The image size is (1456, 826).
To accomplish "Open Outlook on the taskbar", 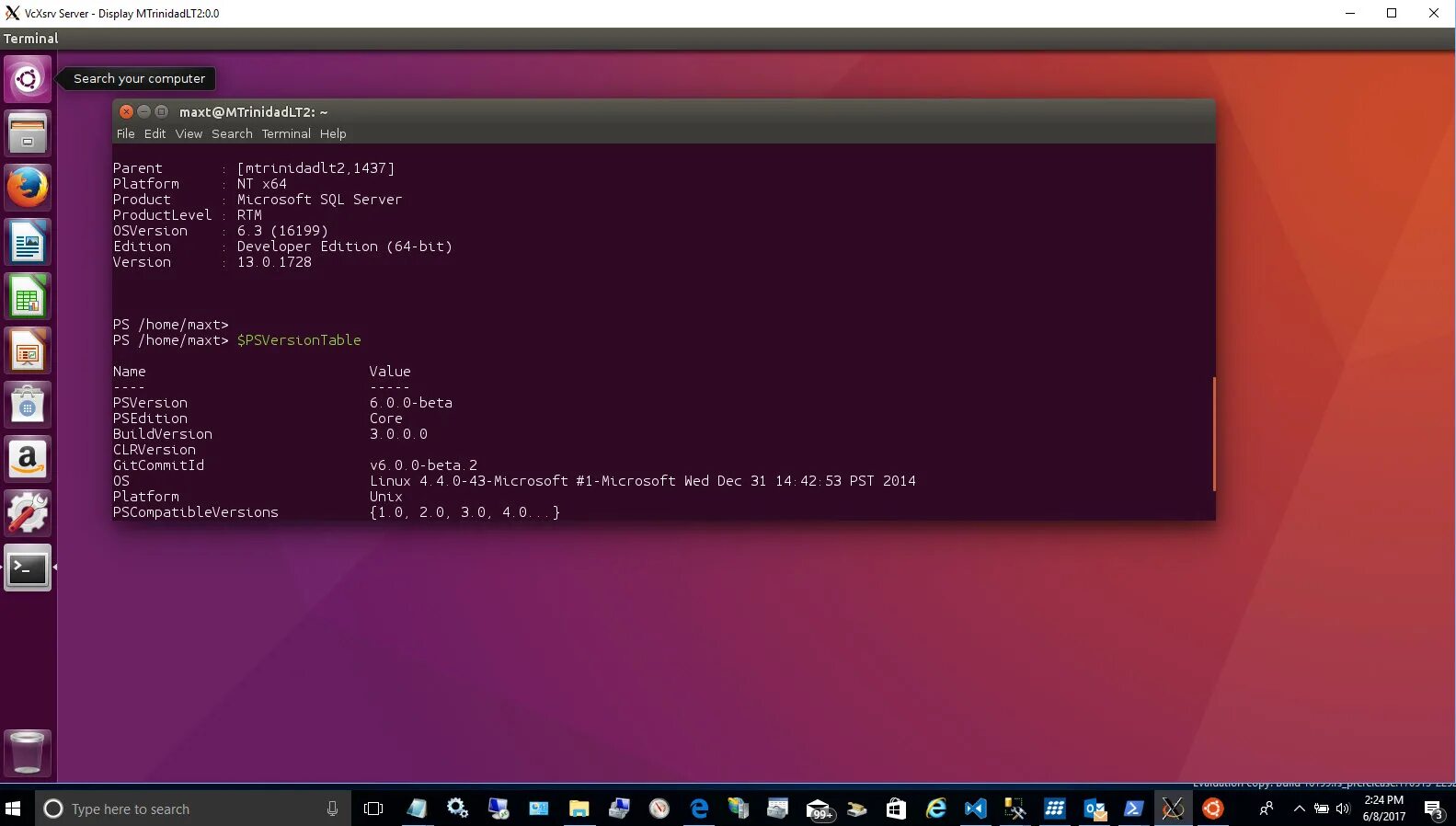I will (x=1095, y=809).
